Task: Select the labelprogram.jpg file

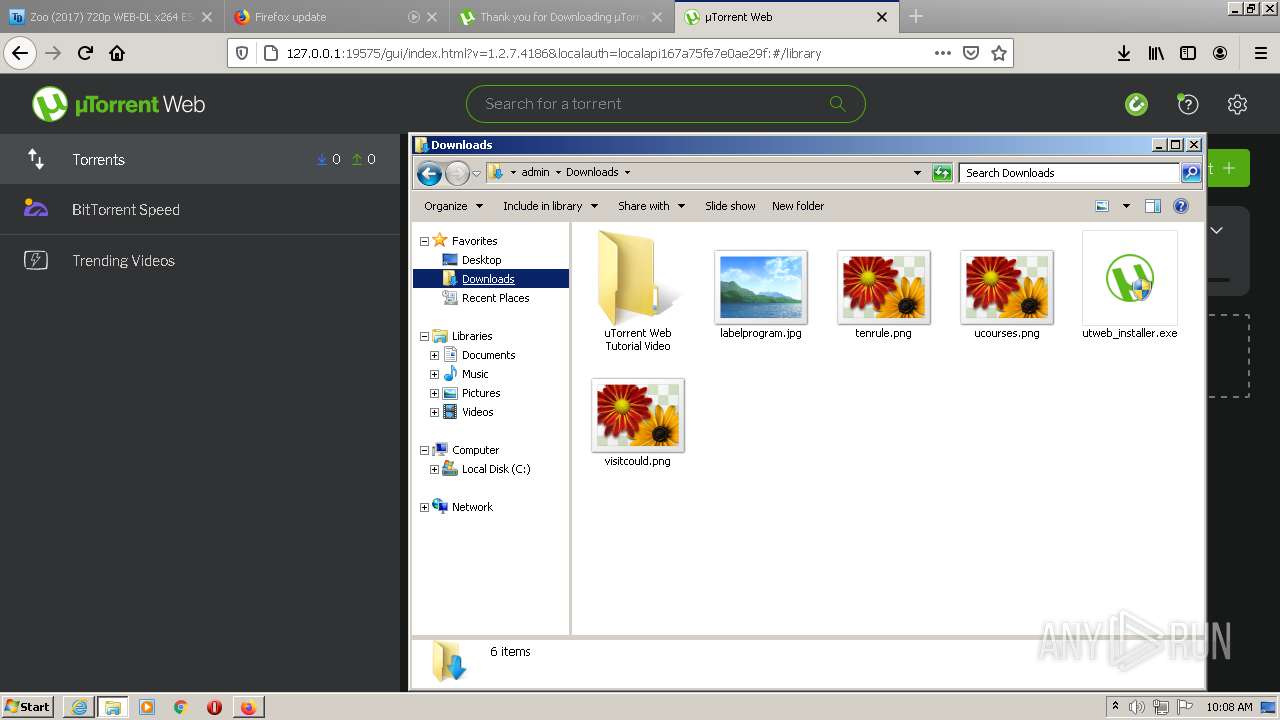Action: pyautogui.click(x=761, y=293)
